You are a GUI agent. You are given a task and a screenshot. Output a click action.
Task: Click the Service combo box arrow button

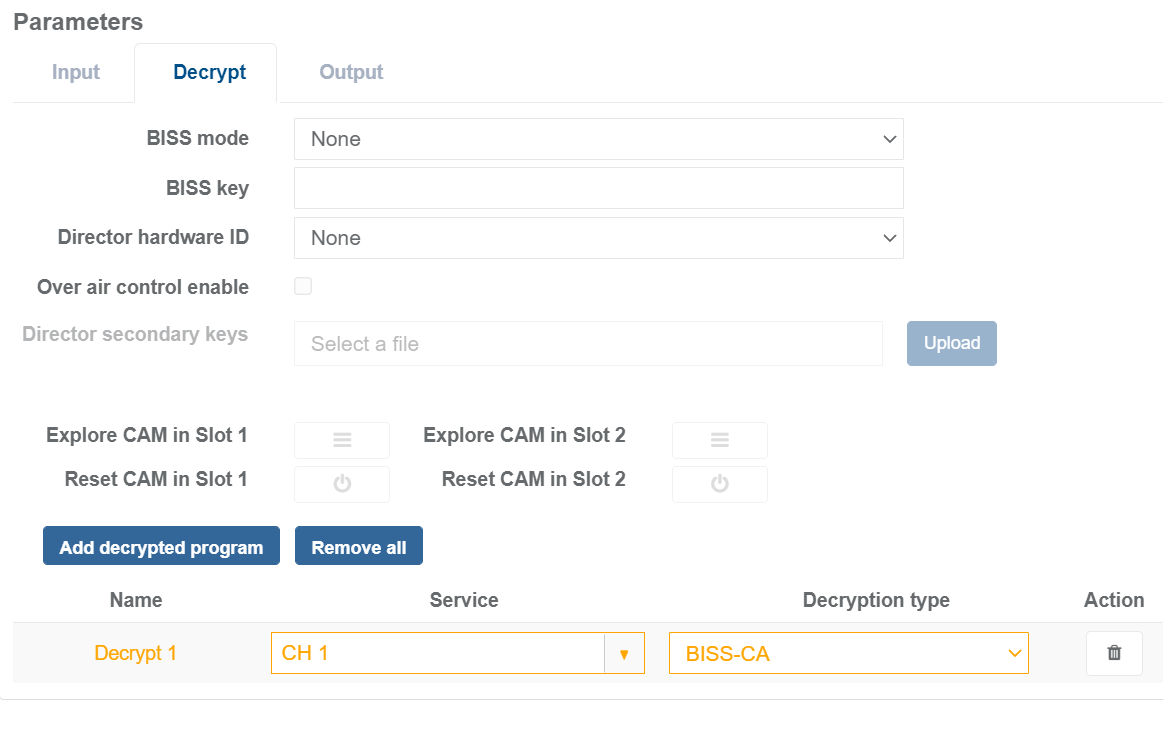pos(624,653)
